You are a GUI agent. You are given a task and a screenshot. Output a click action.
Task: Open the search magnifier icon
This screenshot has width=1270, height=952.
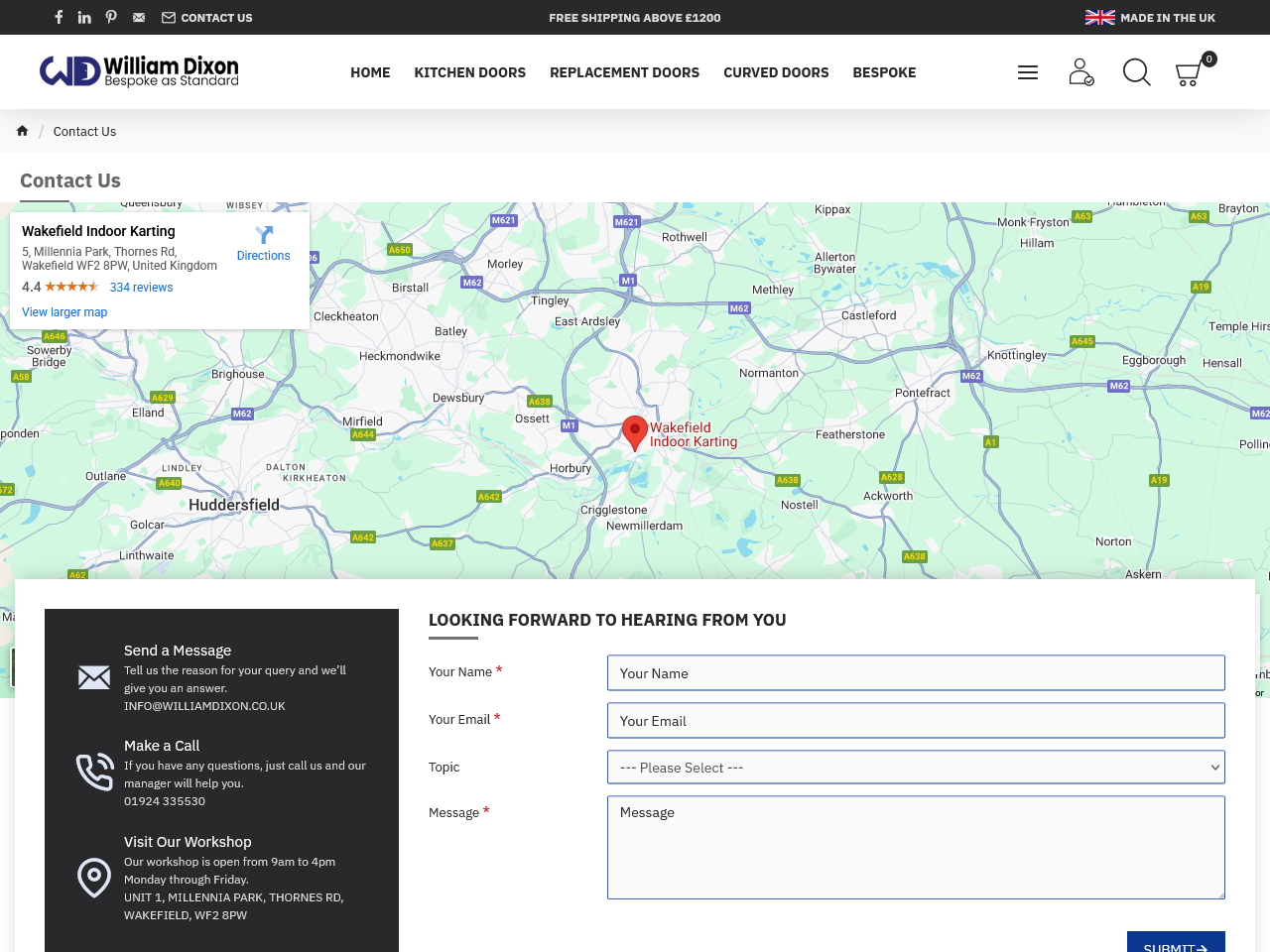pyautogui.click(x=1136, y=71)
